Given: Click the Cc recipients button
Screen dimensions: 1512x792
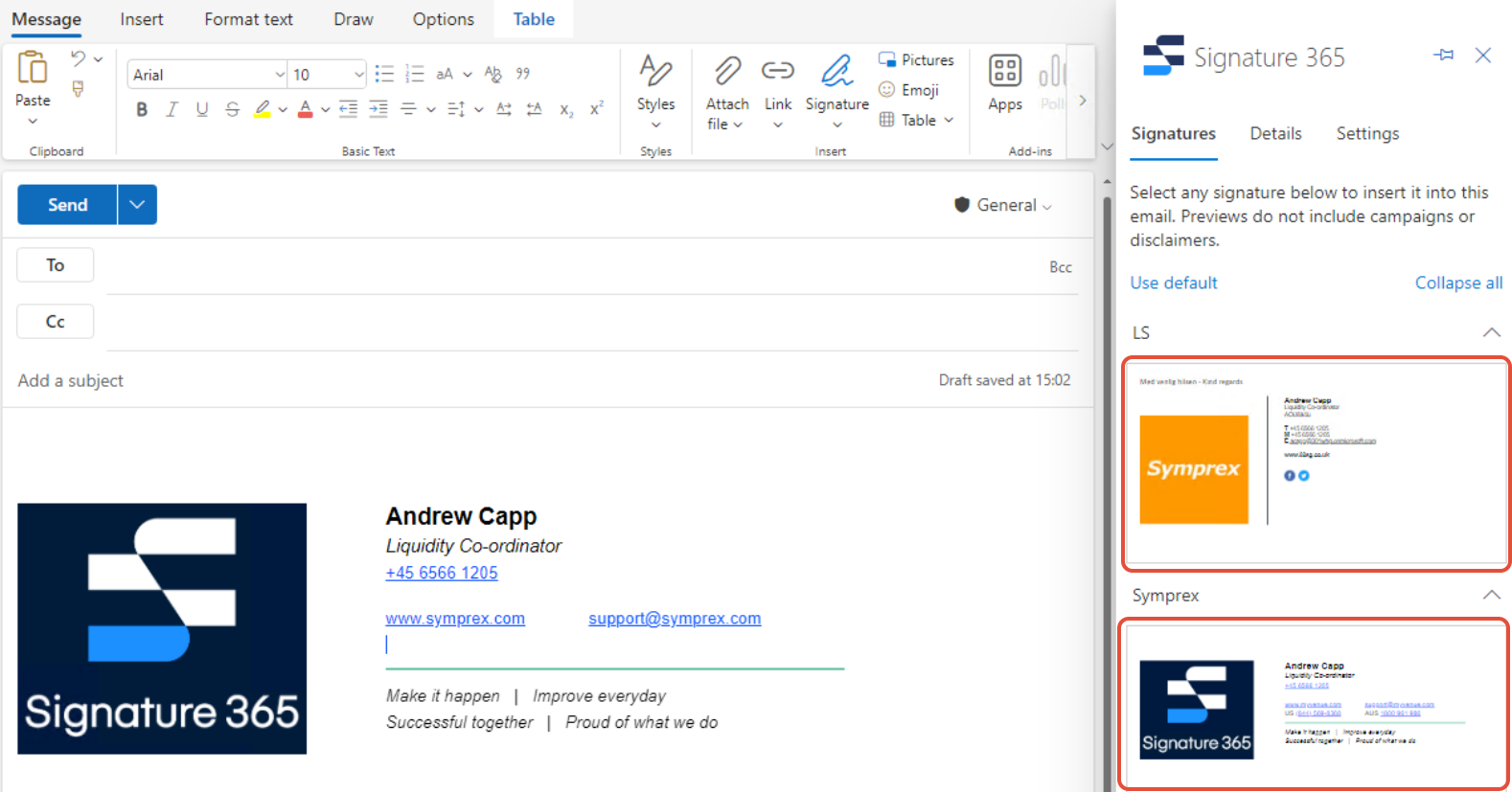Looking at the screenshot, I should click(x=56, y=322).
